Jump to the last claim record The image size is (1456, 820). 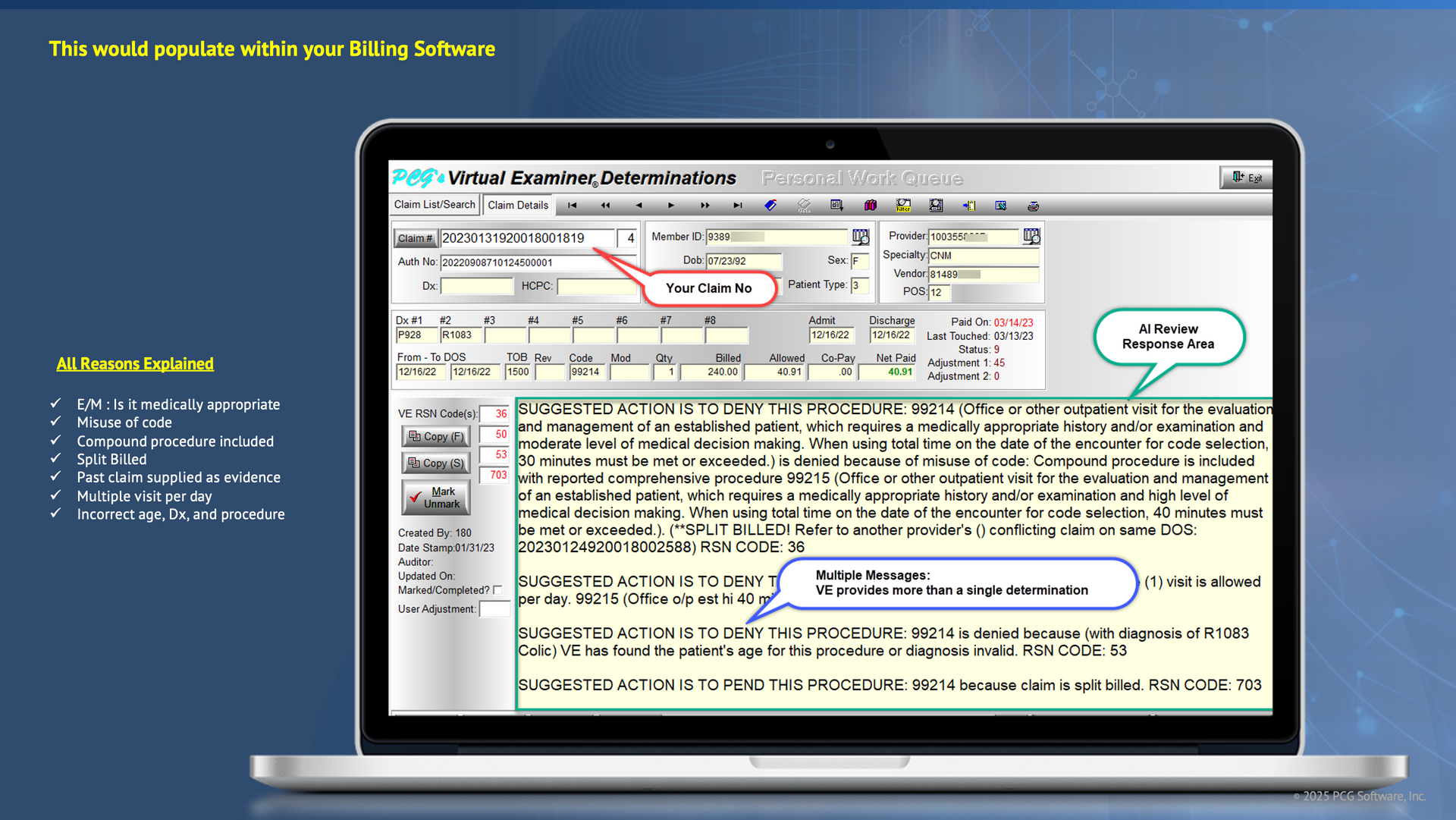pyautogui.click(x=737, y=206)
